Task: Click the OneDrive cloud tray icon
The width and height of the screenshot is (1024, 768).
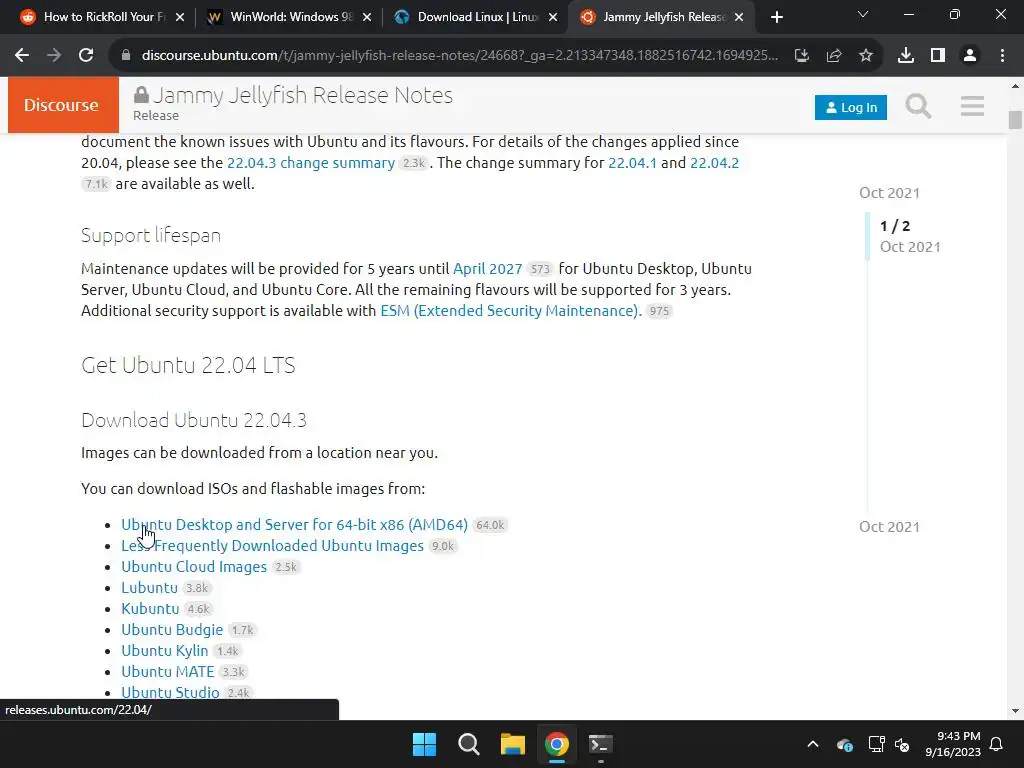Action: point(844,744)
